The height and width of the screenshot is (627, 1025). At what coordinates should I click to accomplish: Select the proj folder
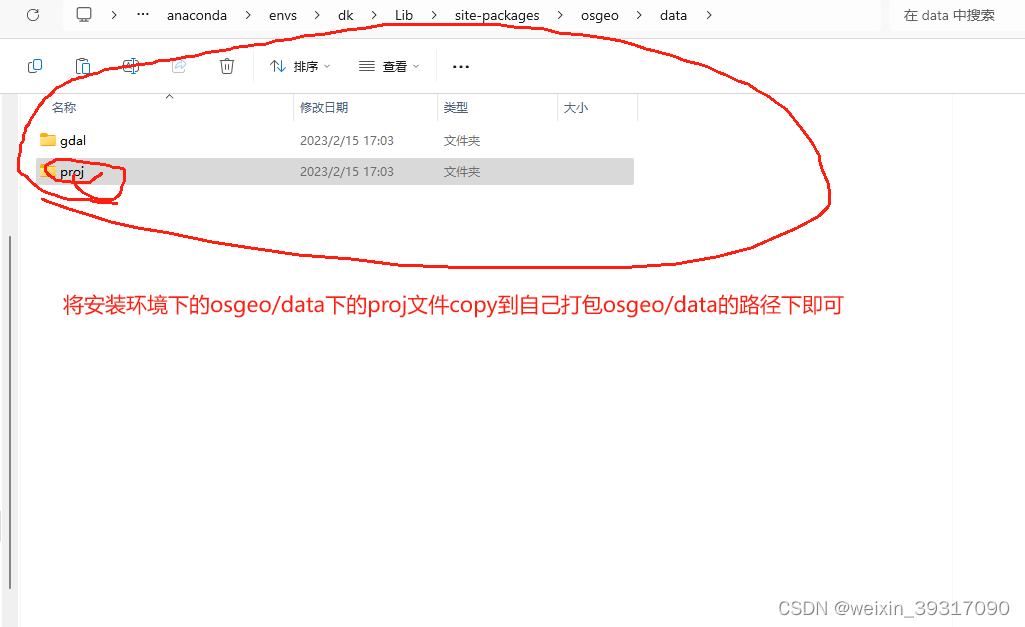coord(72,171)
